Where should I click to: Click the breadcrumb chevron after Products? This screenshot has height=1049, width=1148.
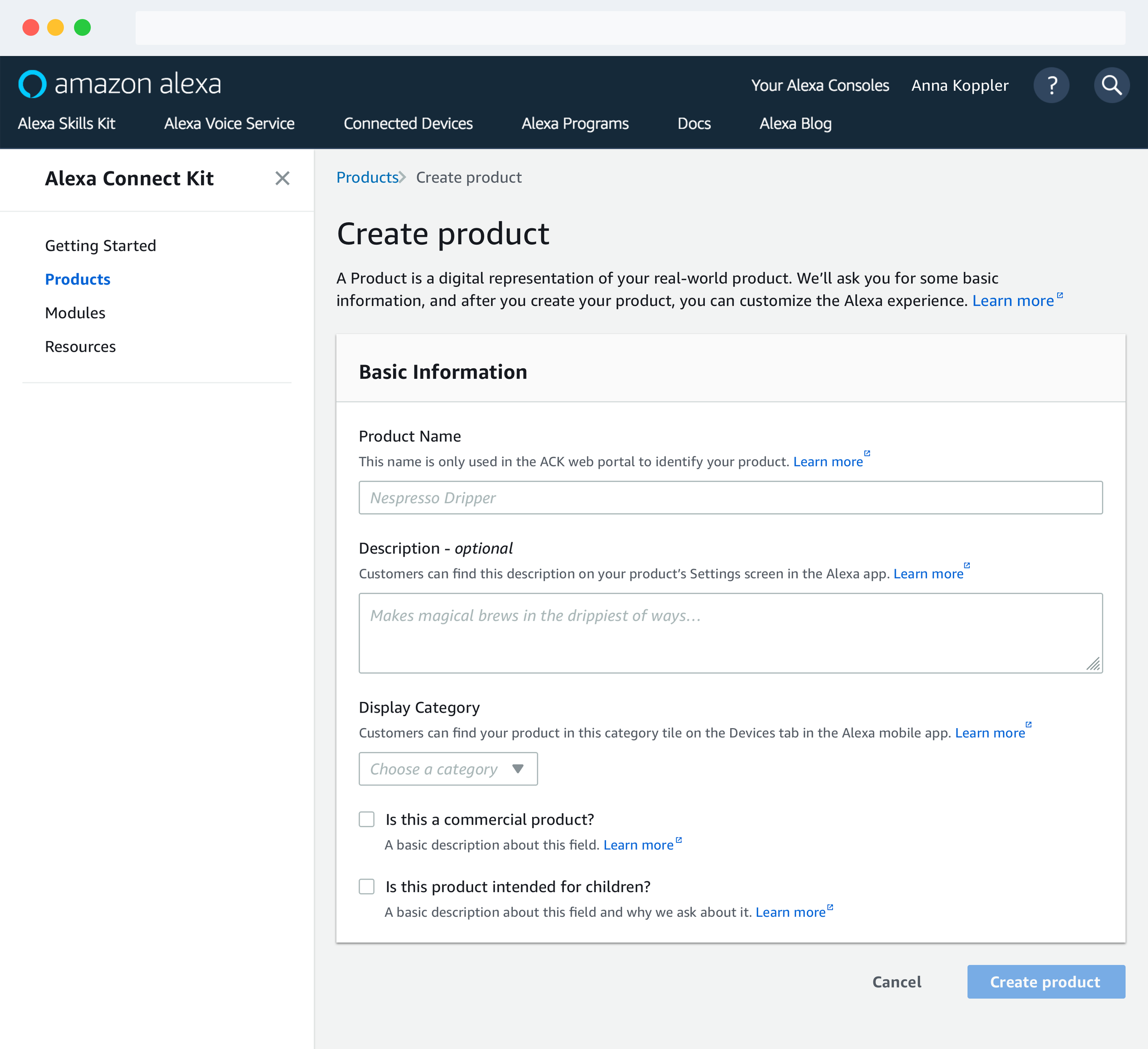click(x=403, y=178)
